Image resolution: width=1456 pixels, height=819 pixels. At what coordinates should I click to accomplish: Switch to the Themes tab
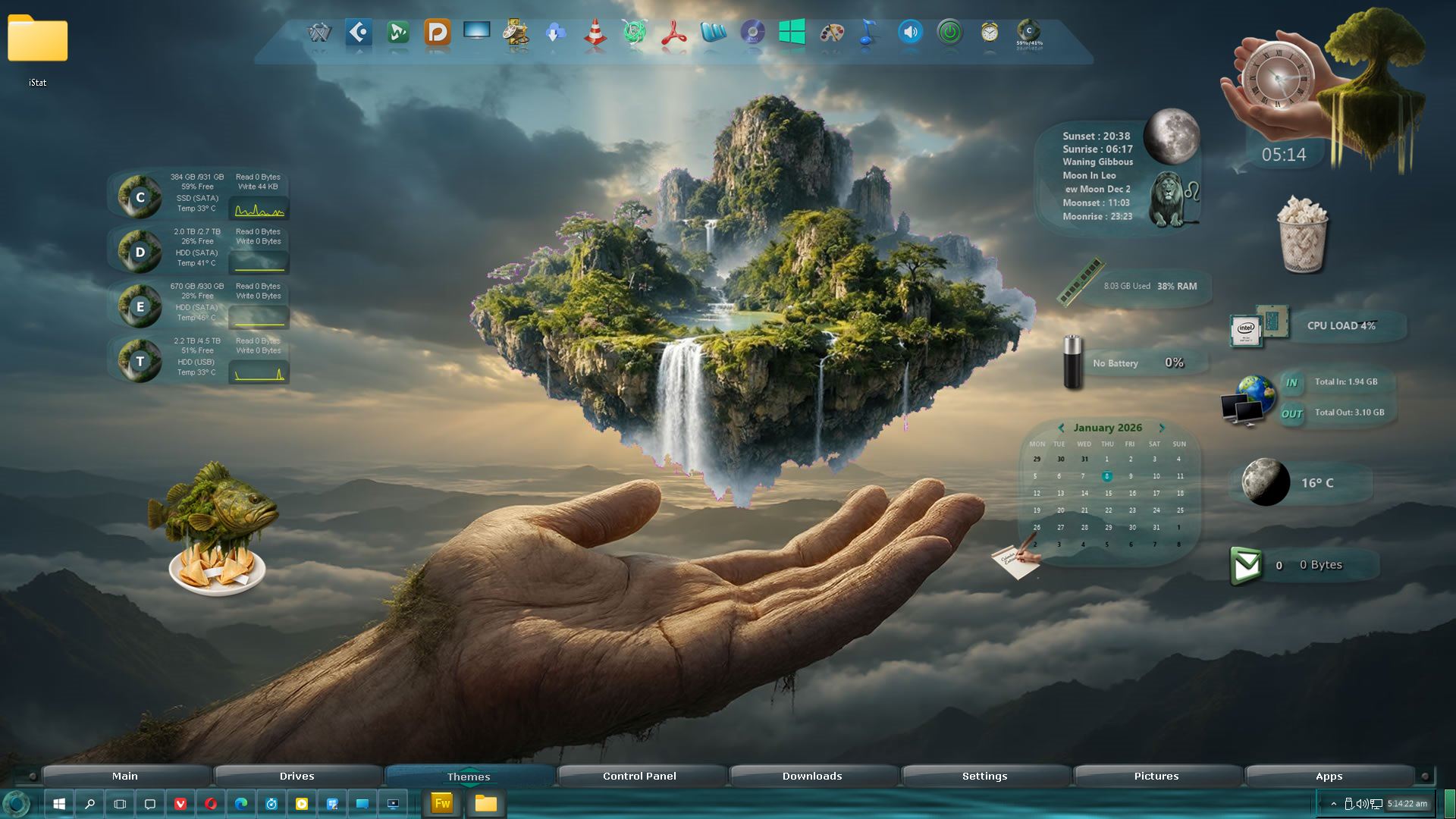point(469,776)
